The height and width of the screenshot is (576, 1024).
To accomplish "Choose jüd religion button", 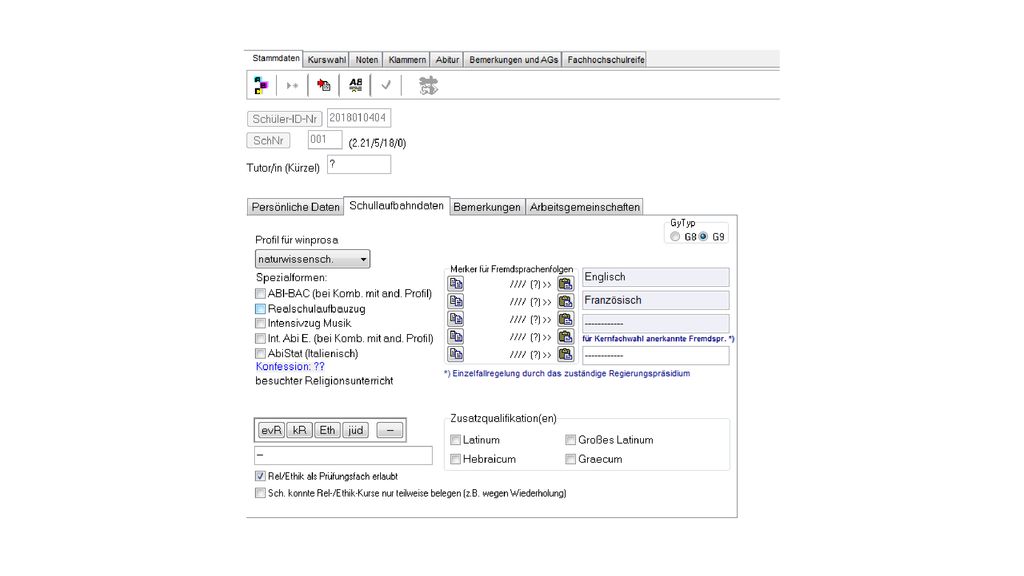I will (x=355, y=430).
